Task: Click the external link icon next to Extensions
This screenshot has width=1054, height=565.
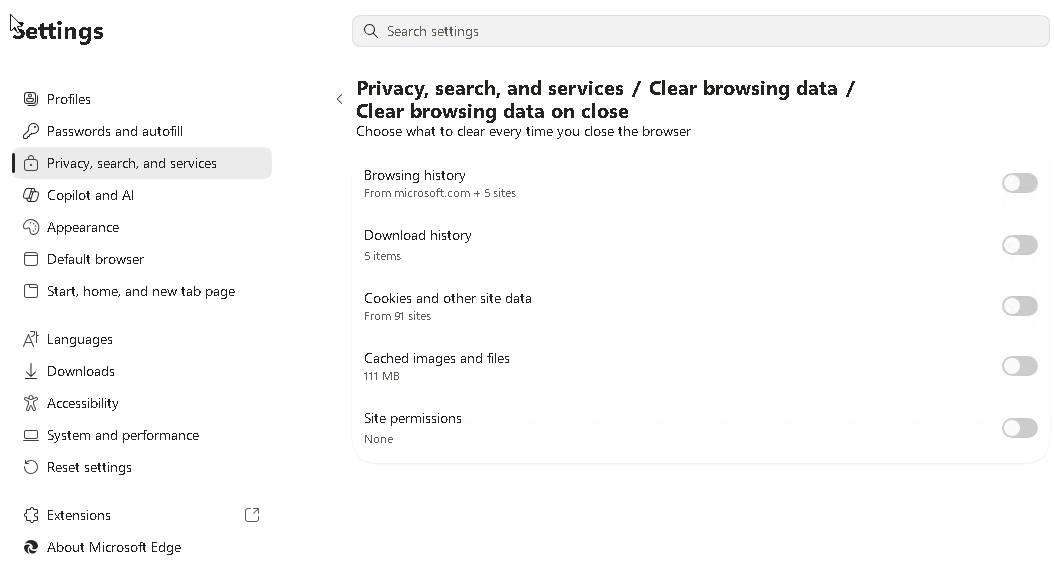Action: (252, 515)
